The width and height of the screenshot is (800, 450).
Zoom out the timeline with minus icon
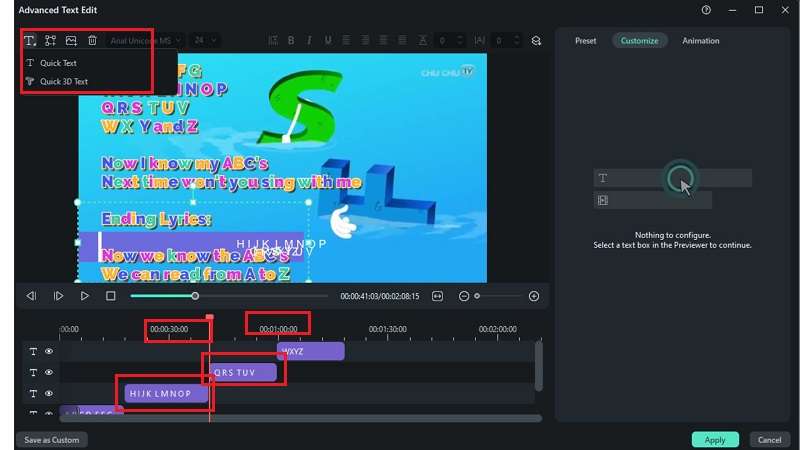[x=463, y=296]
